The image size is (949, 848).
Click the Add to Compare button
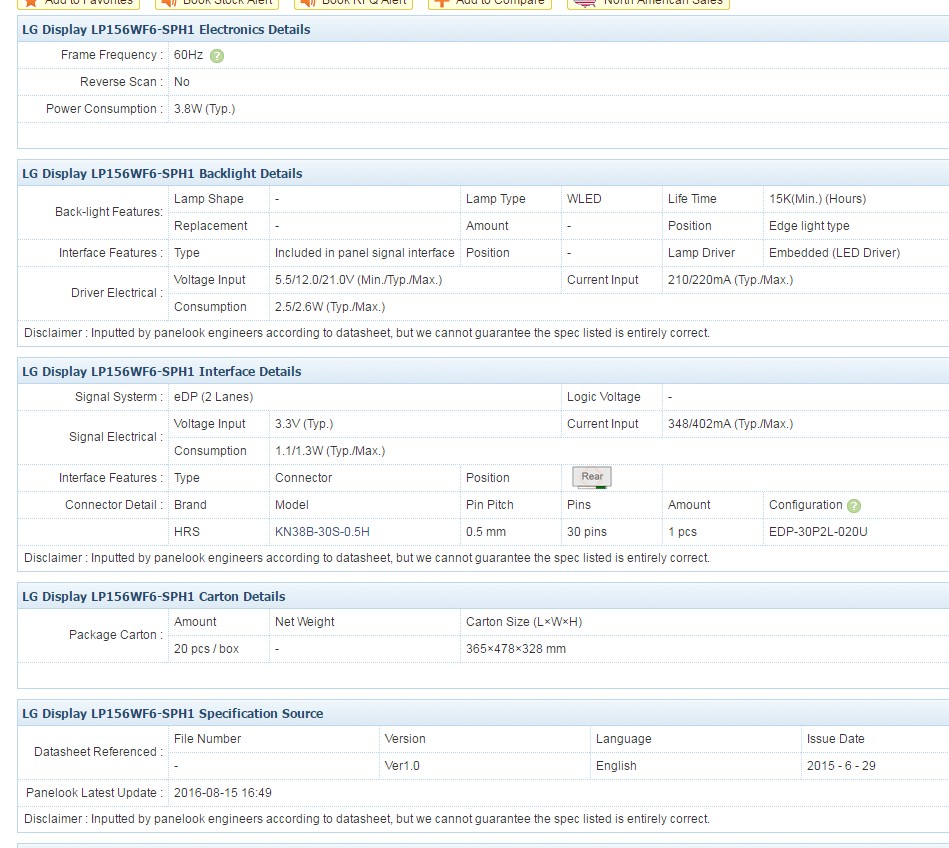click(490, 2)
